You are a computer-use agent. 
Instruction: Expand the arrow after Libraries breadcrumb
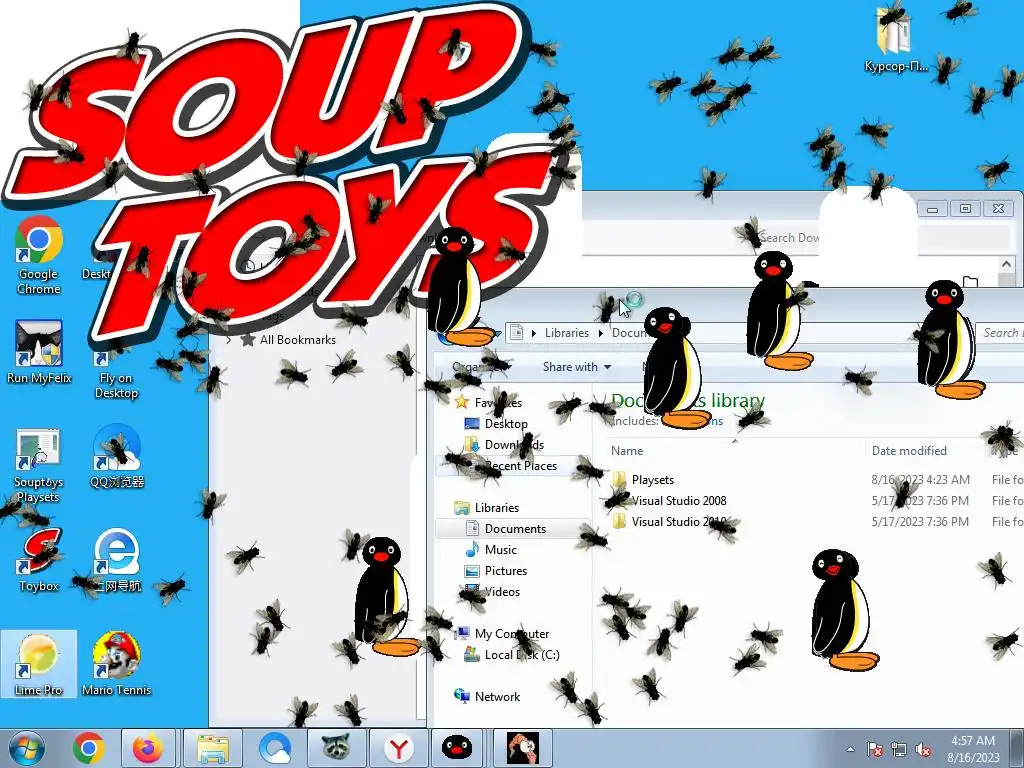point(601,333)
